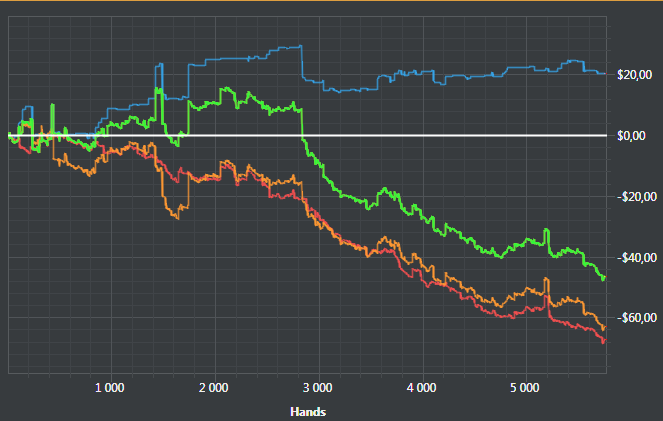Image resolution: width=663 pixels, height=421 pixels.
Task: Click the -$20,00 y-axis label
Action: pos(636,197)
